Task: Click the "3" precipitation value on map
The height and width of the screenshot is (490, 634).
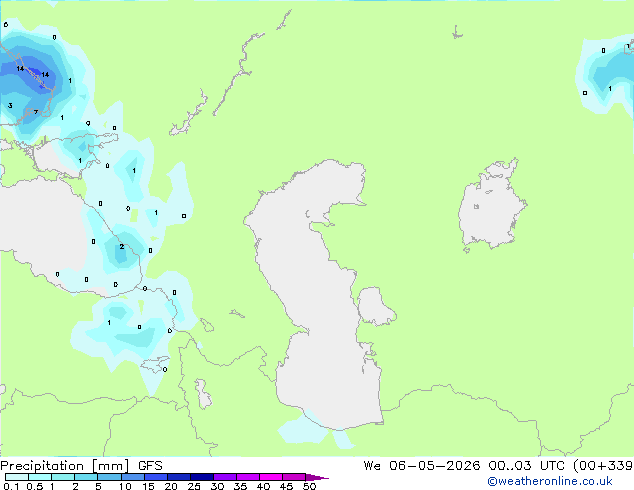Action: click(x=10, y=106)
